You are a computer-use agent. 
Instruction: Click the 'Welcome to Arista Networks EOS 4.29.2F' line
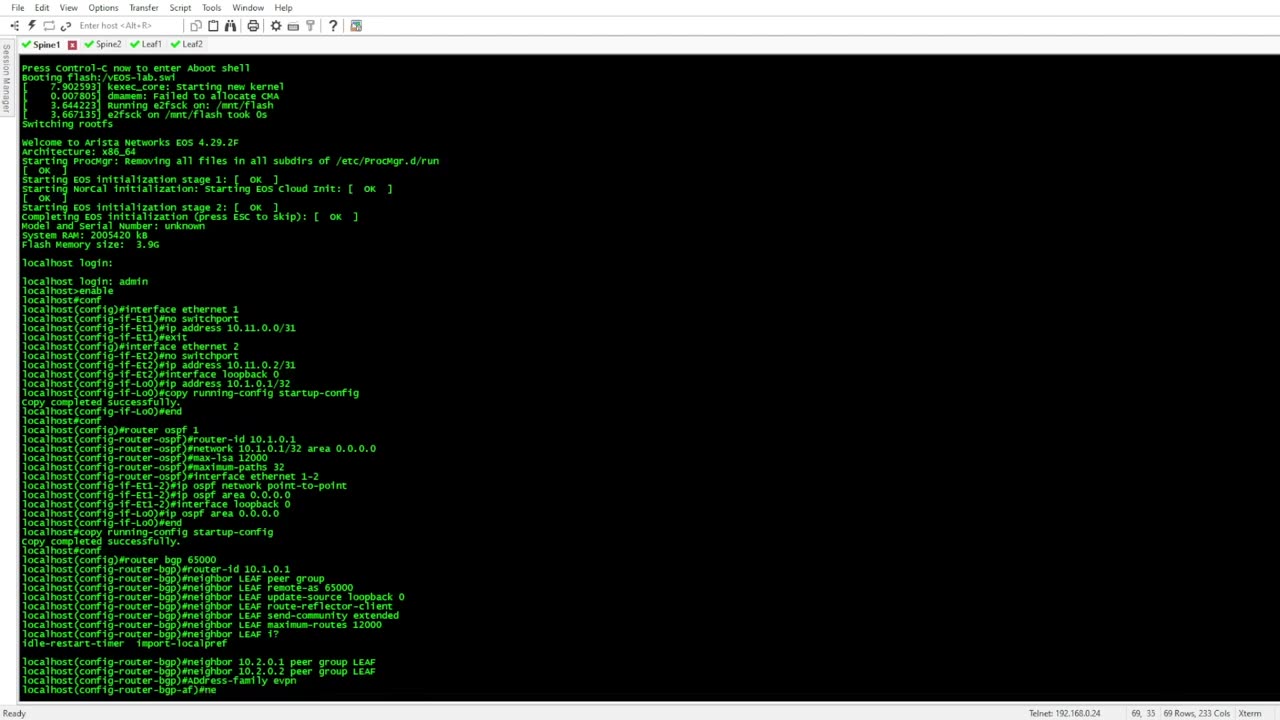[x=130, y=142]
